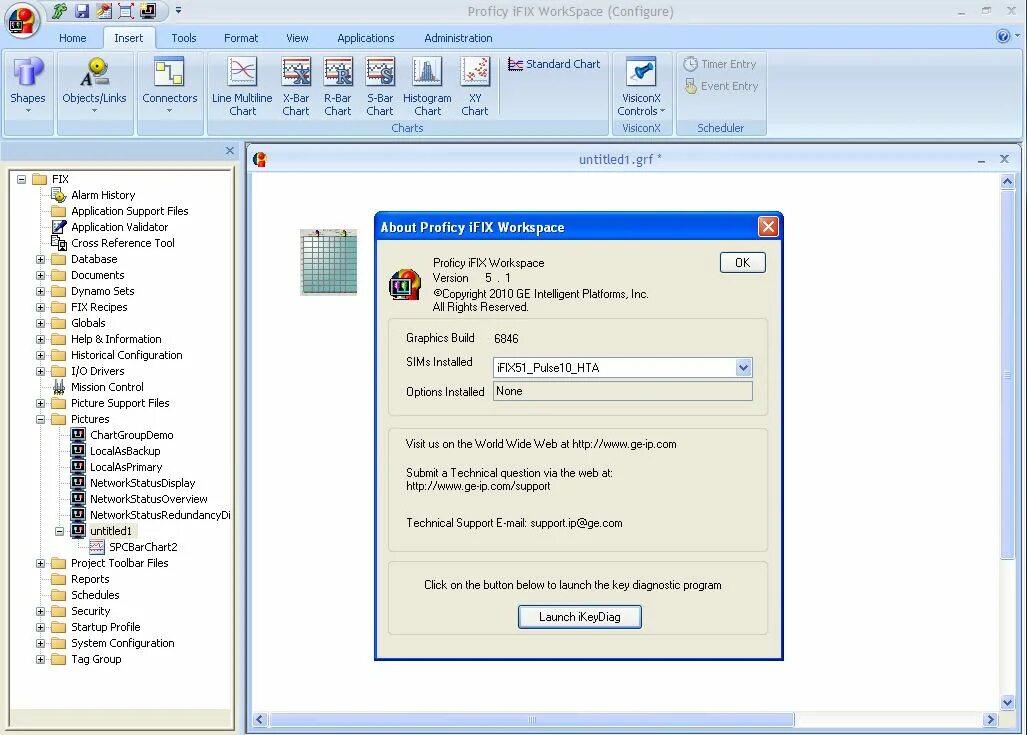
Task: Open VisiconX Controls menu
Action: coord(641,87)
